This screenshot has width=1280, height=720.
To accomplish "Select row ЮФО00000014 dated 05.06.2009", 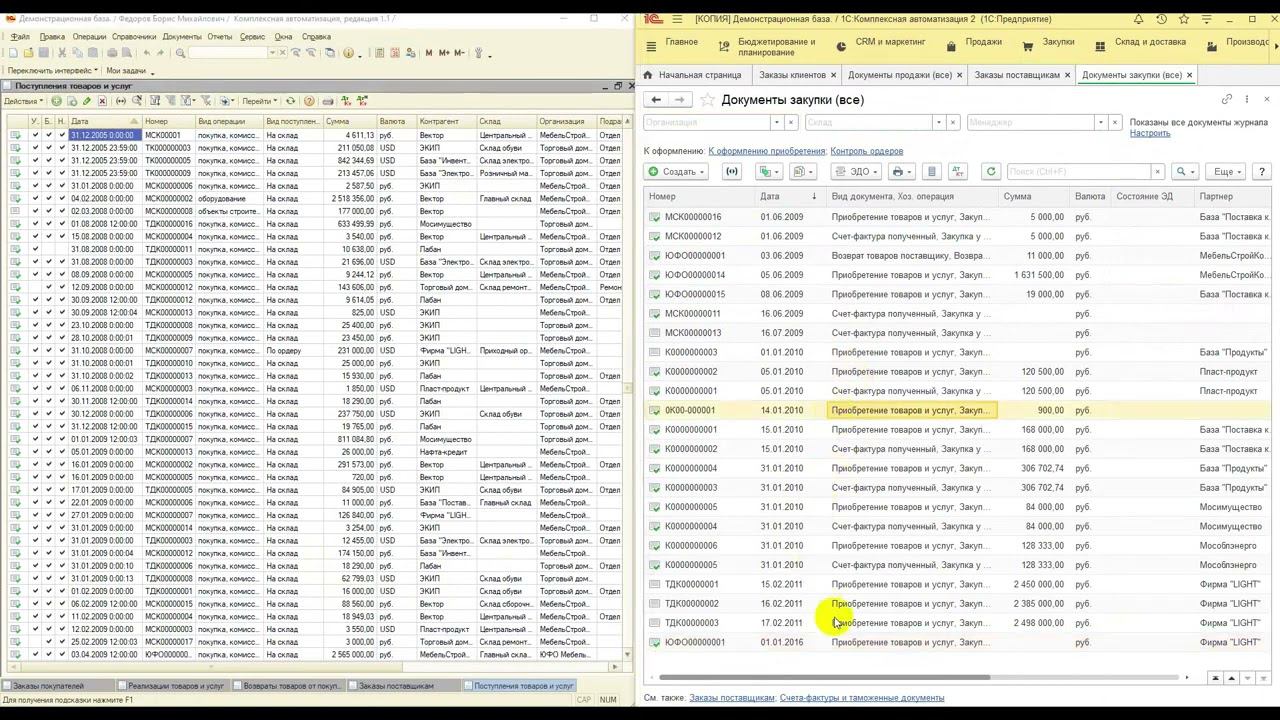I will click(958, 275).
